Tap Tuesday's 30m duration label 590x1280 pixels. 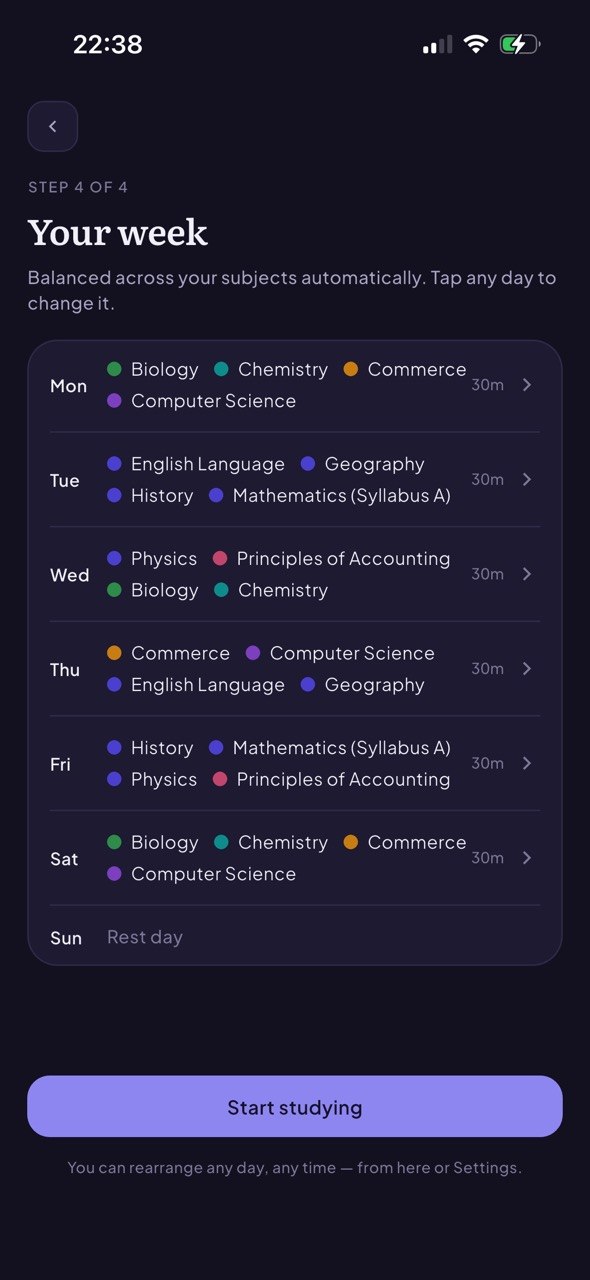pos(487,480)
